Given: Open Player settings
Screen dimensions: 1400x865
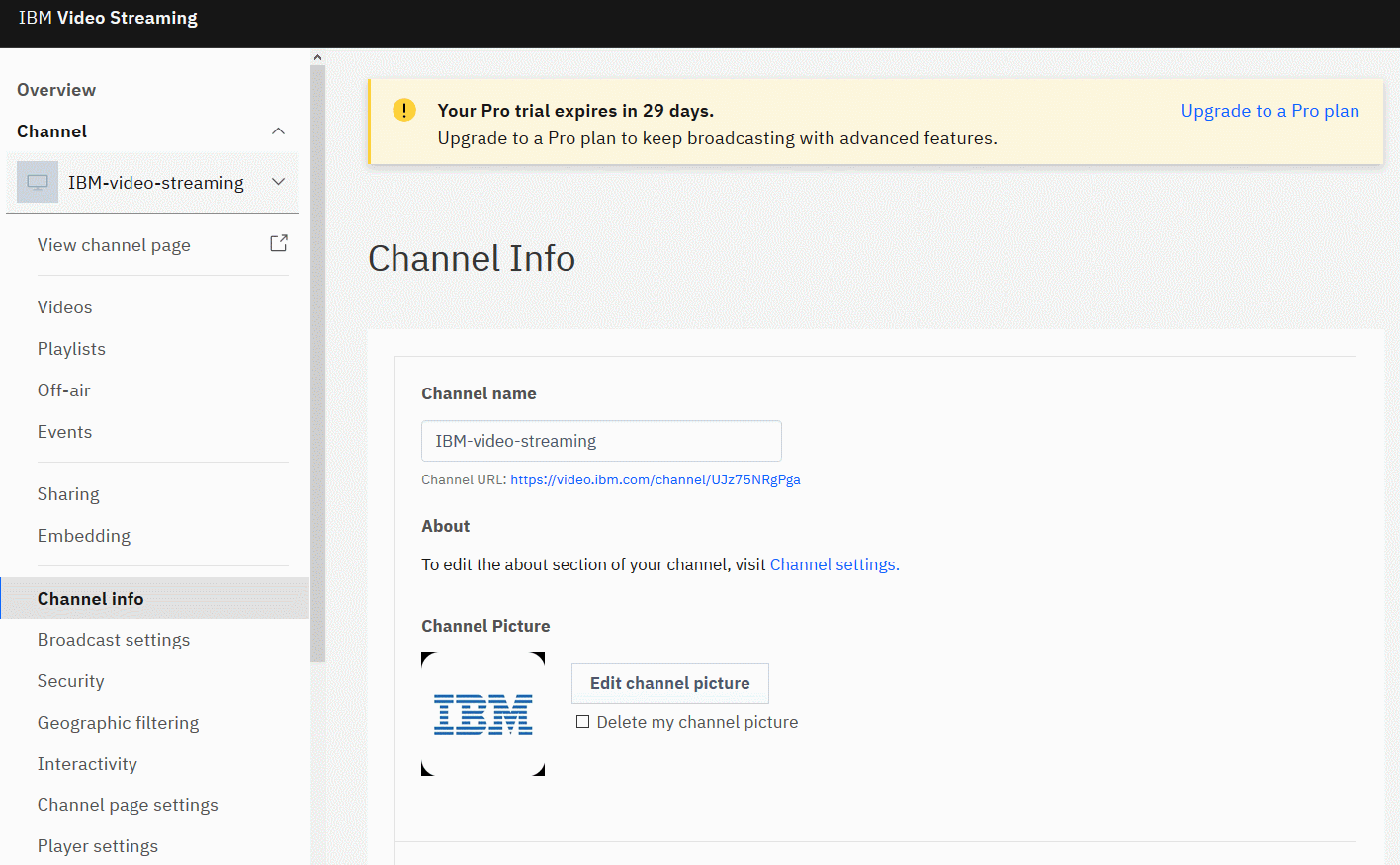Looking at the screenshot, I should 98,846.
